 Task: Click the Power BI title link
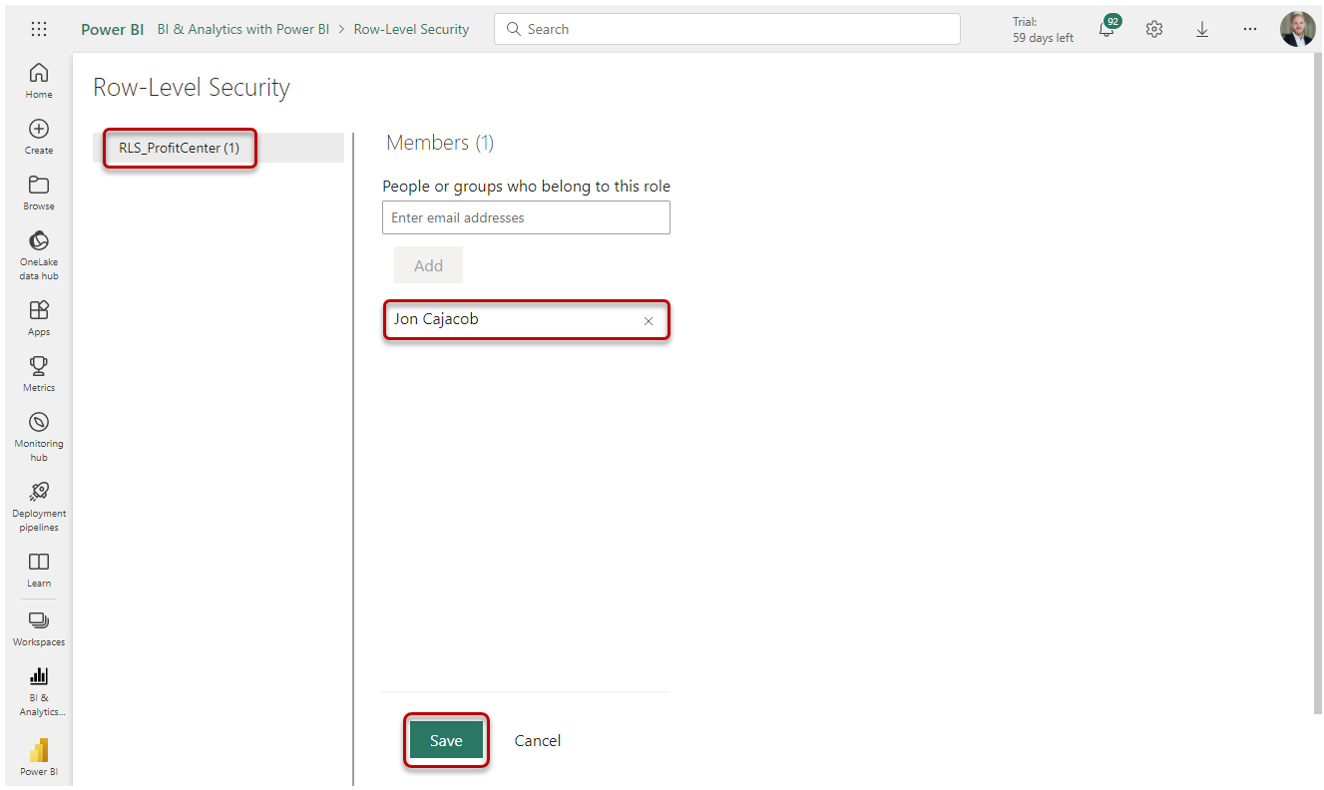tap(112, 29)
